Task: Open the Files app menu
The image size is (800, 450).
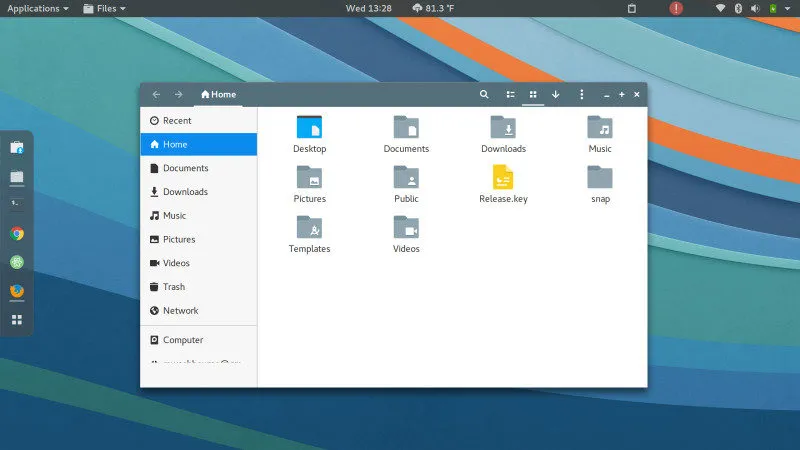Action: [x=104, y=8]
